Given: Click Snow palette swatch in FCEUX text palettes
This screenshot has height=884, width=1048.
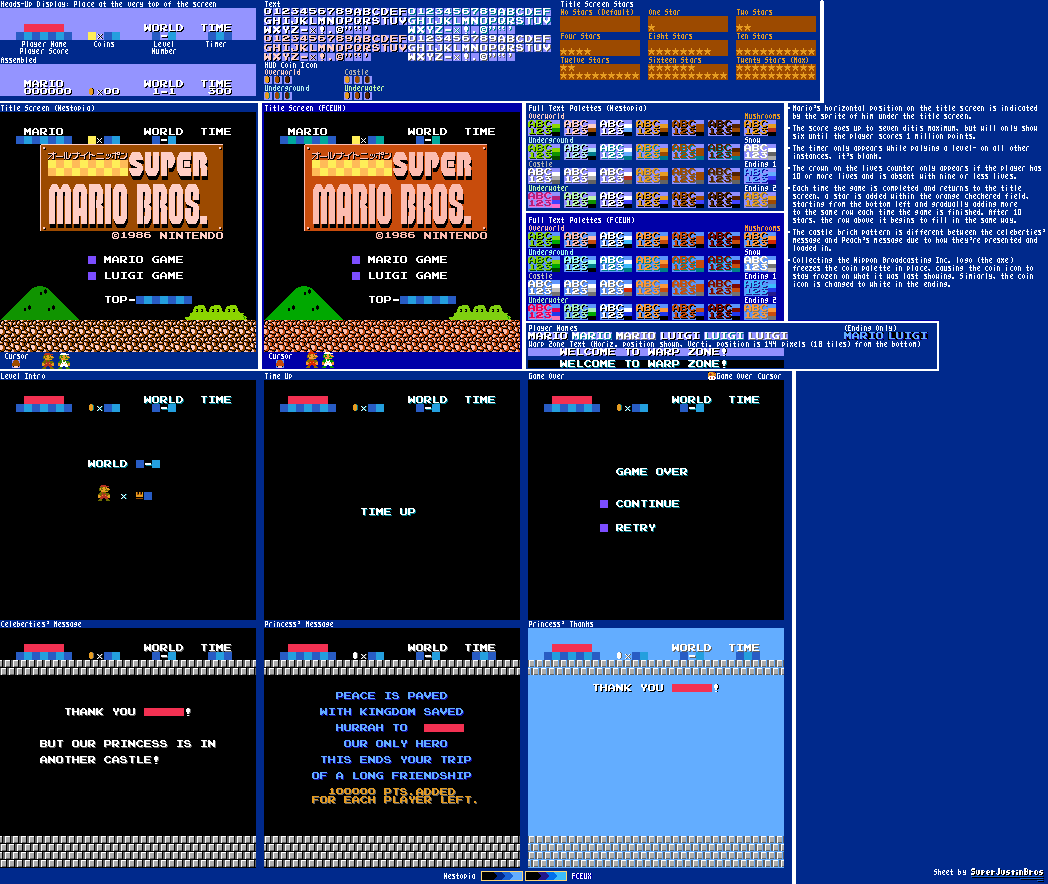Looking at the screenshot, I should click(x=761, y=264).
